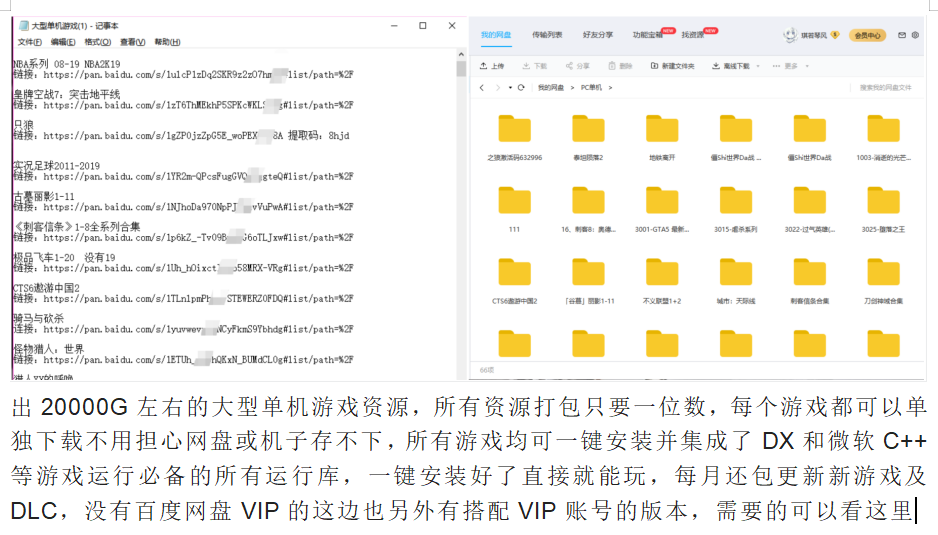938x535 pixels.
Task: Refresh the netdisk folder listing
Action: [521, 87]
